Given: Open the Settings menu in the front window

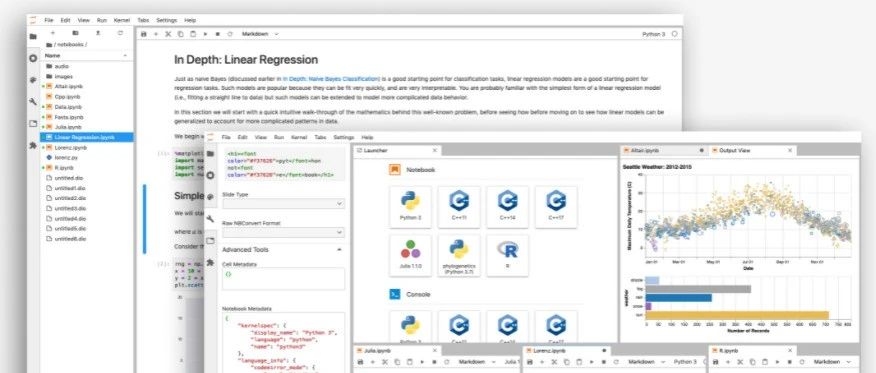Looking at the screenshot, I should [x=344, y=137].
